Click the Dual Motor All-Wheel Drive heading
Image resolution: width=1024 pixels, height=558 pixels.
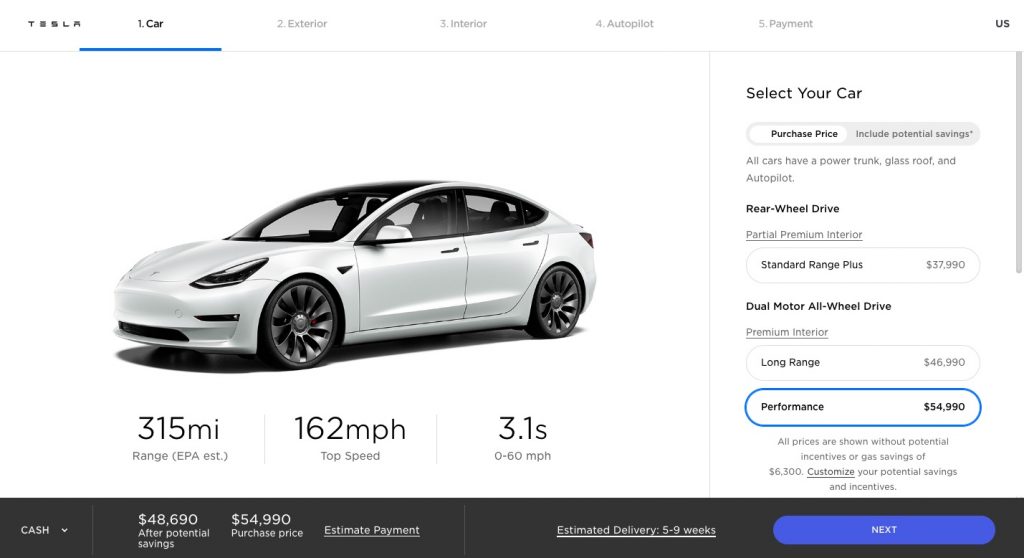818,306
